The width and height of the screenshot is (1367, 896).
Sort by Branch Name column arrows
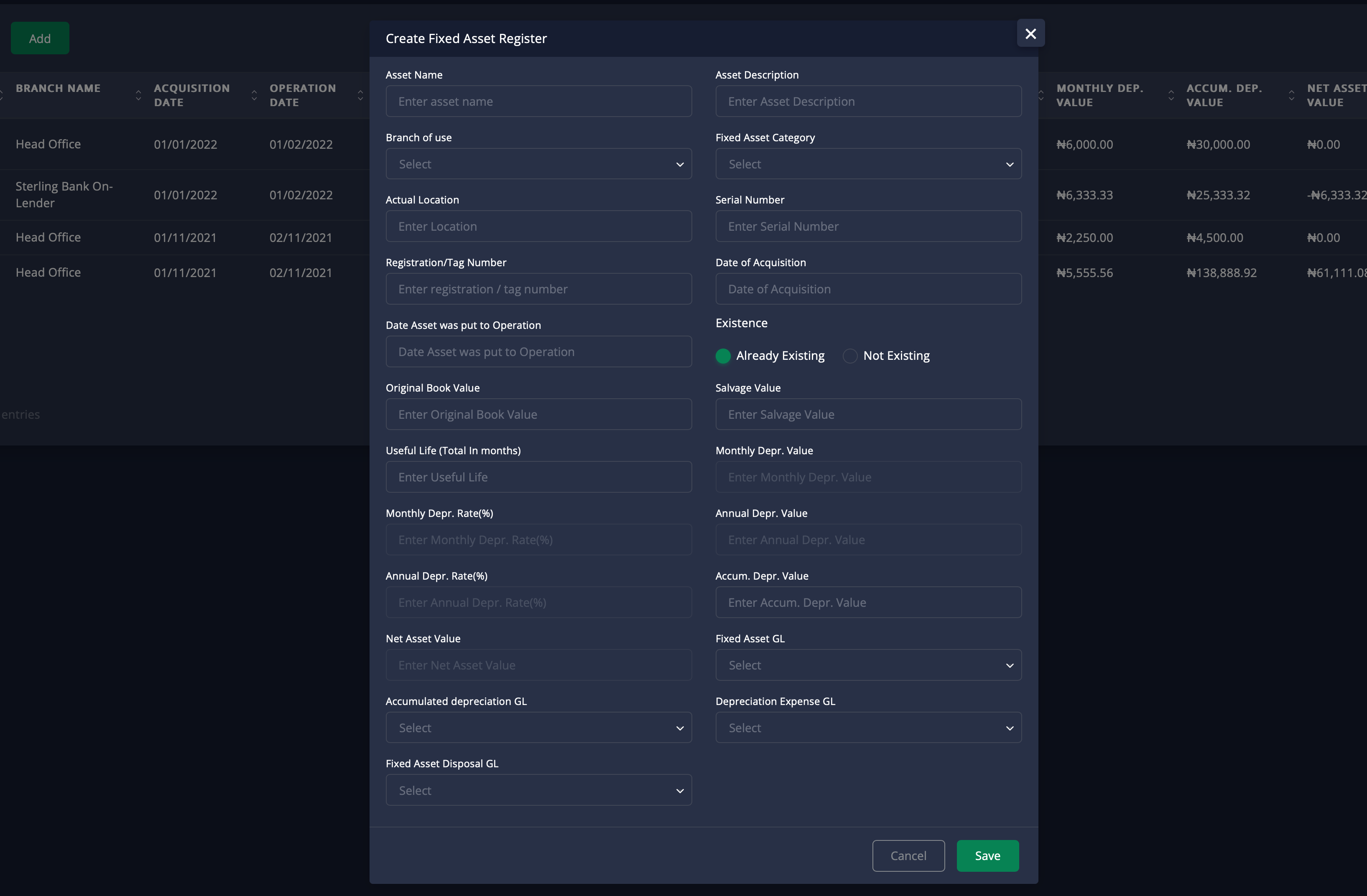click(x=138, y=95)
